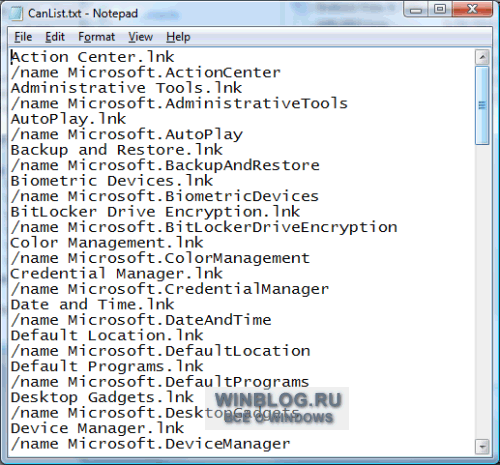Click 'Date and Time.lnk' line

coord(92,305)
